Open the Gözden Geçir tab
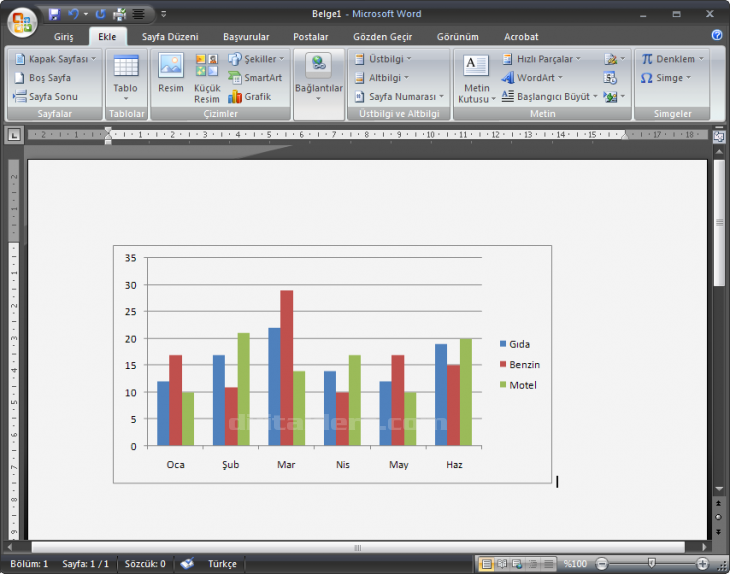Viewport: 730px width, 574px height. pyautogui.click(x=382, y=37)
